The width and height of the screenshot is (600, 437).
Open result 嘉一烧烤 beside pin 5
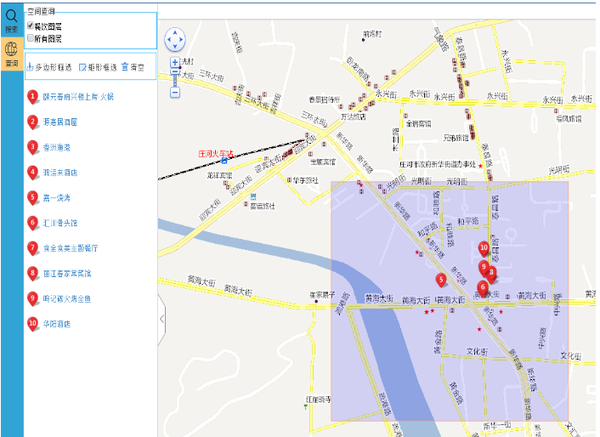[57, 198]
